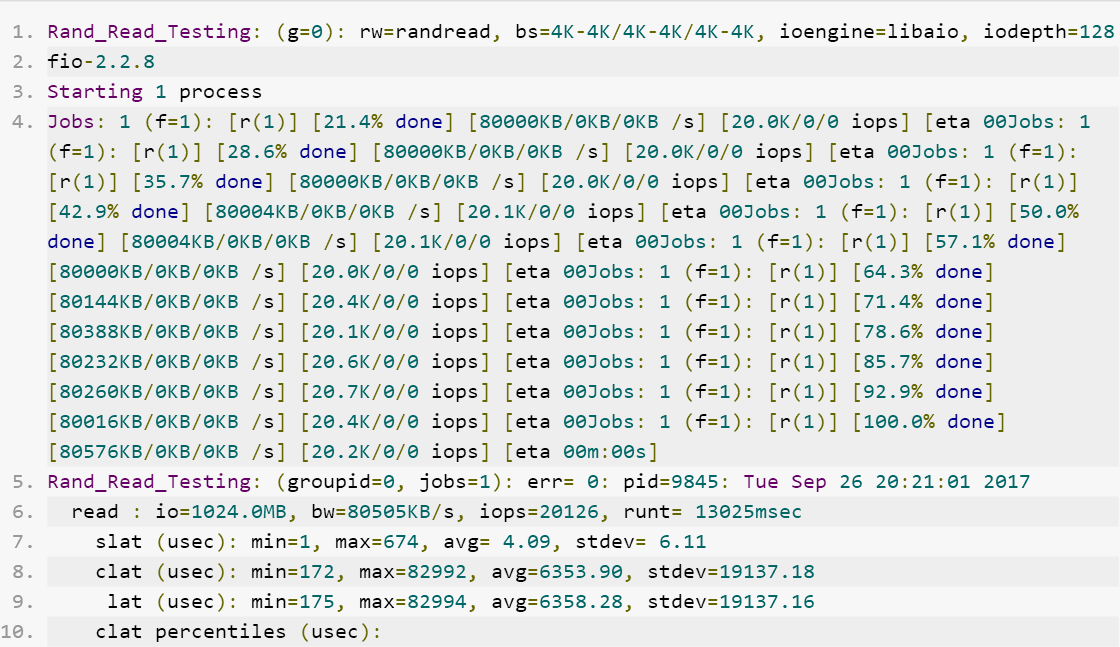Click the '92.9% done' progress text

(923, 392)
